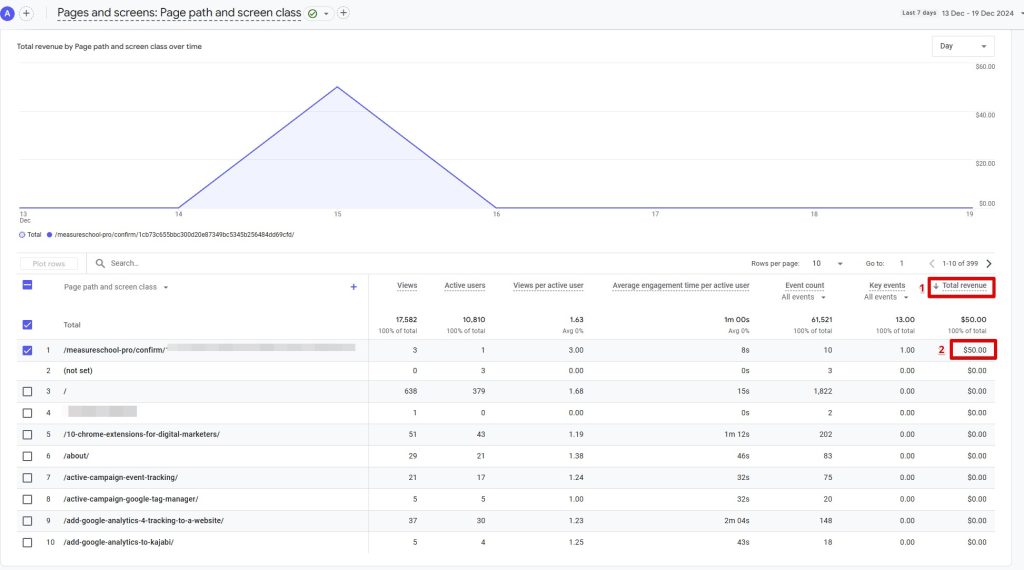Open the Rows per page dropdown
Image resolution: width=1024 pixels, height=570 pixels.
827,263
